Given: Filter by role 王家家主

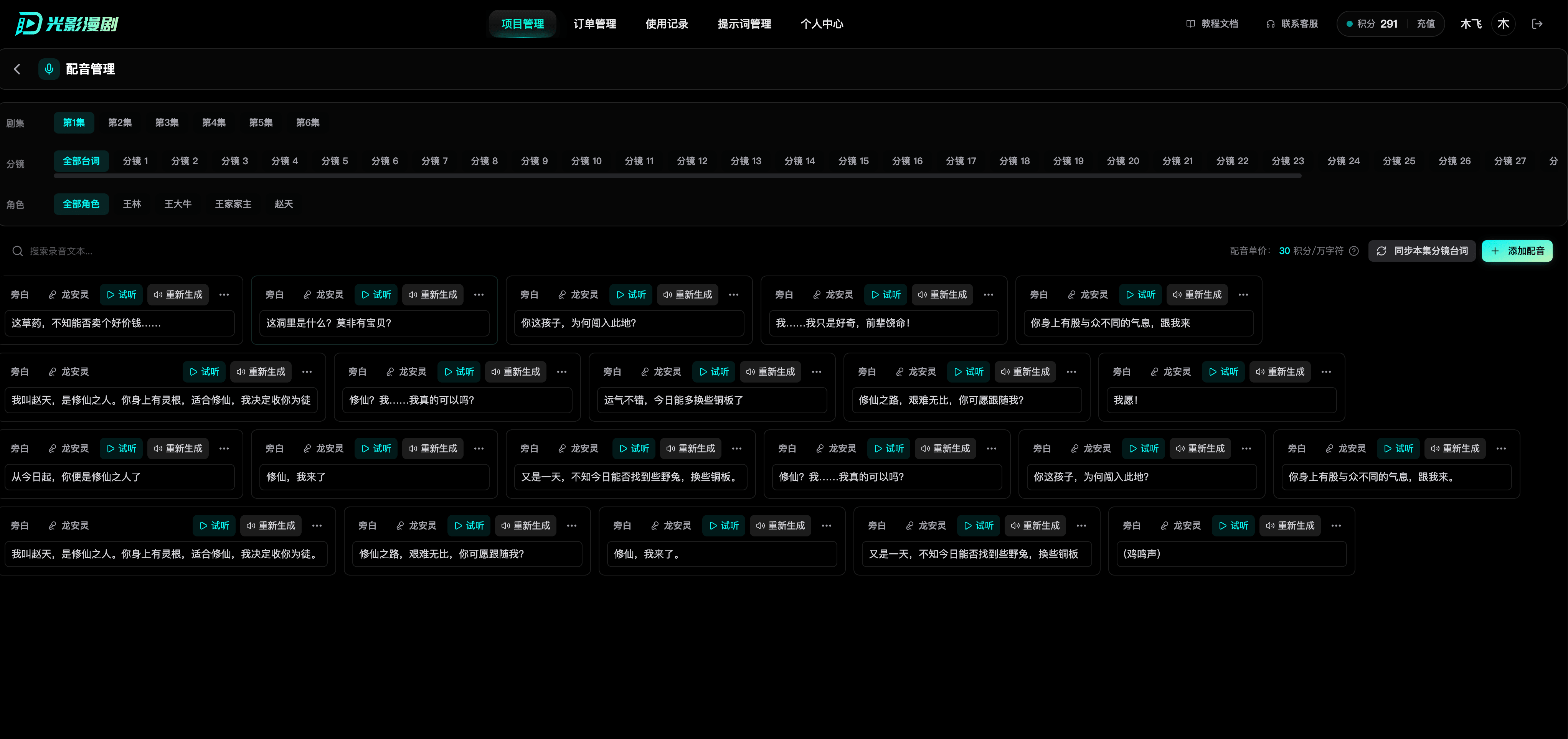Looking at the screenshot, I should coord(233,204).
